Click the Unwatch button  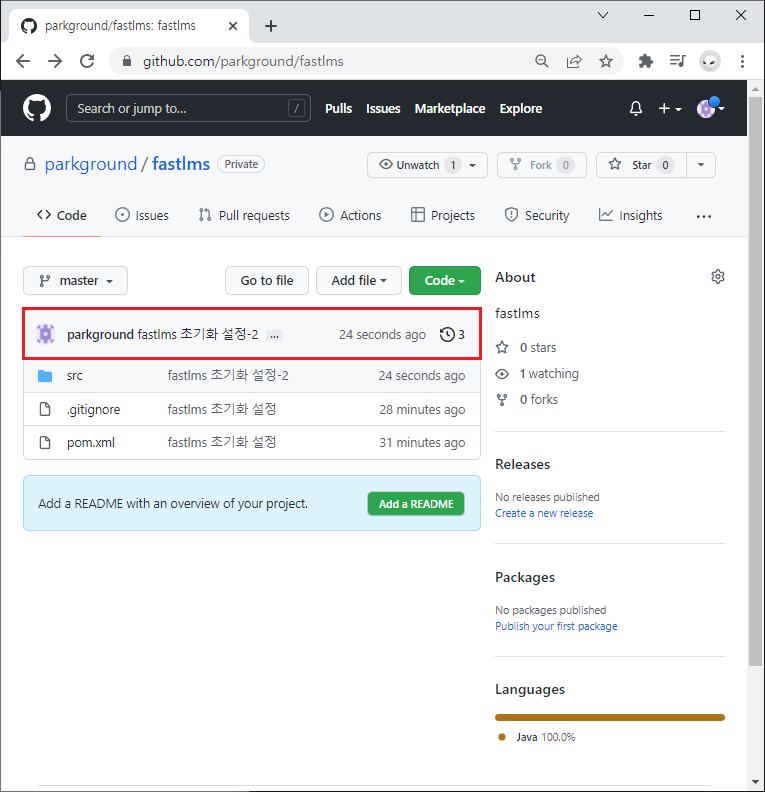416,165
